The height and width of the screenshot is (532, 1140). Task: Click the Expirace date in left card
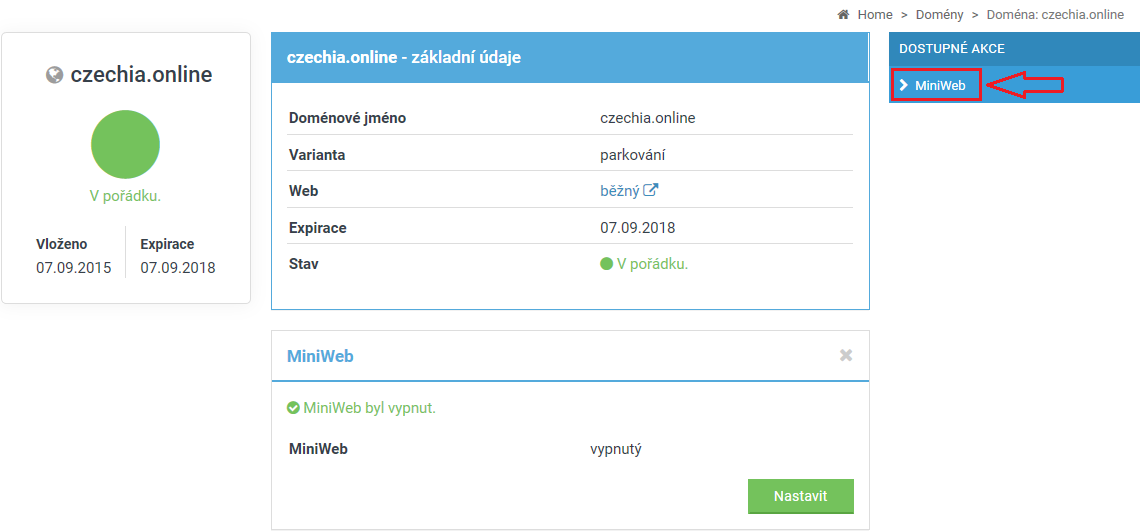coord(177,268)
